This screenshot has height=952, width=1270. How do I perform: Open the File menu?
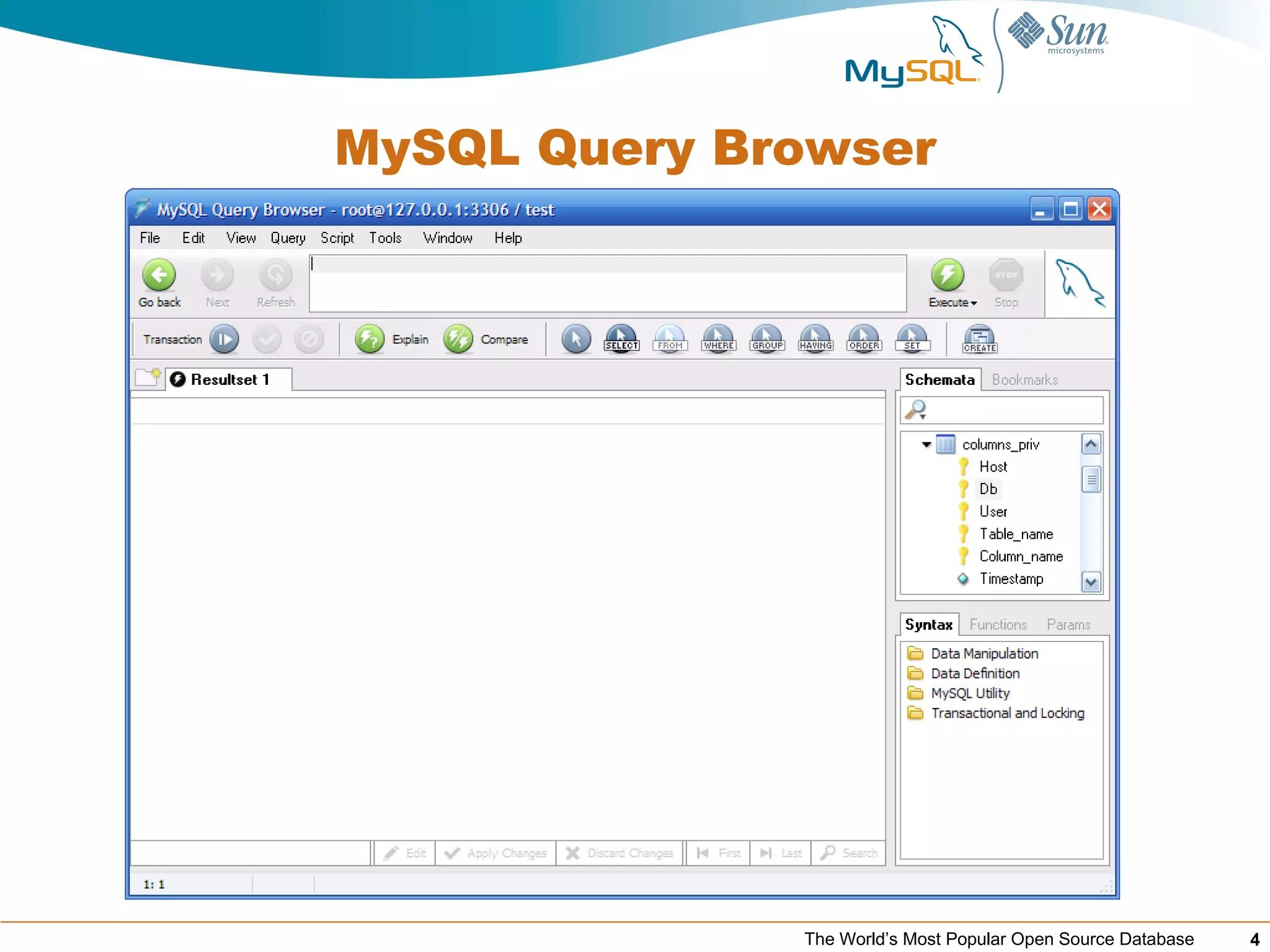(150, 238)
